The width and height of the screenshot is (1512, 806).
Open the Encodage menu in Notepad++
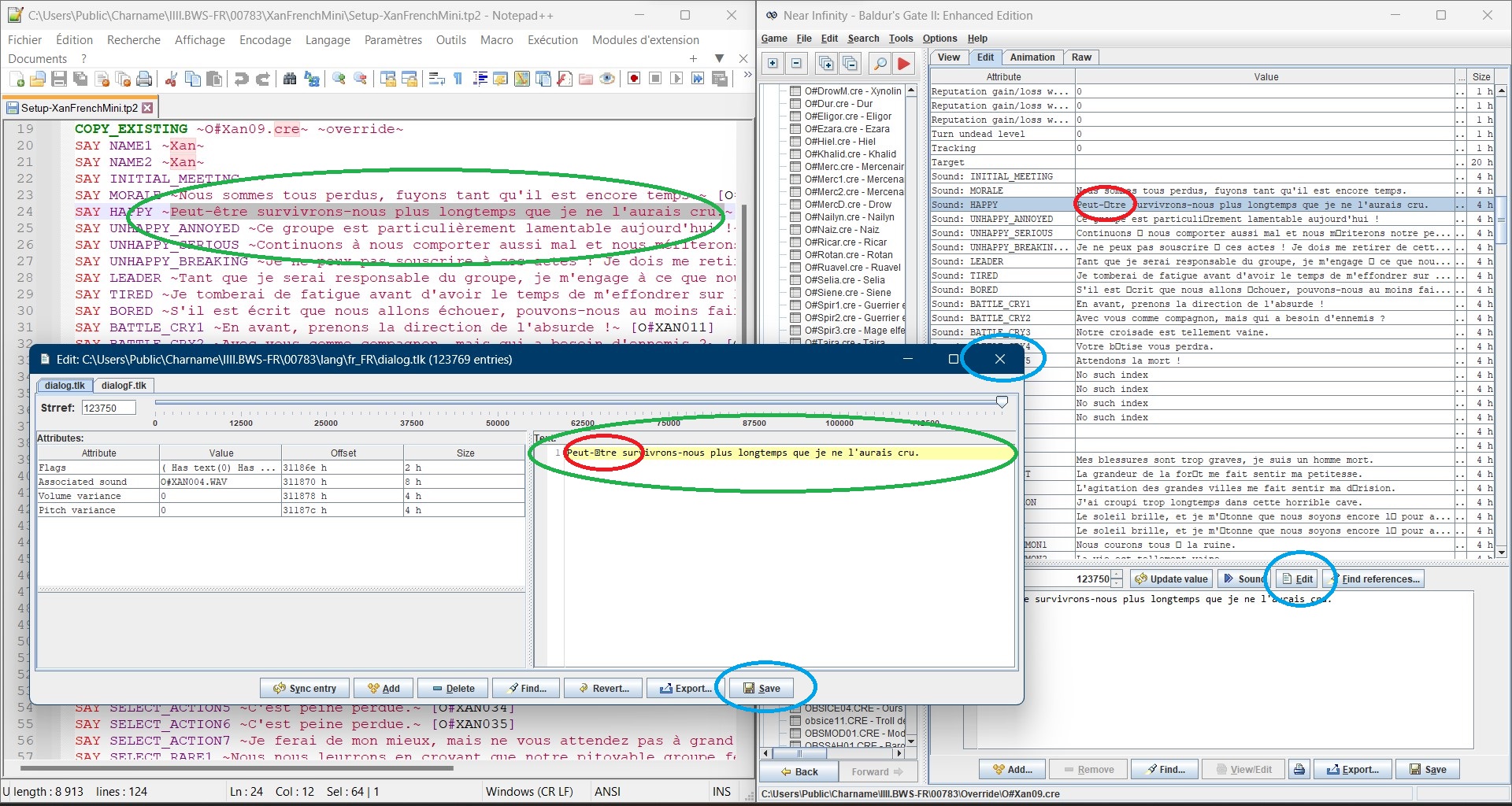pyautogui.click(x=265, y=39)
